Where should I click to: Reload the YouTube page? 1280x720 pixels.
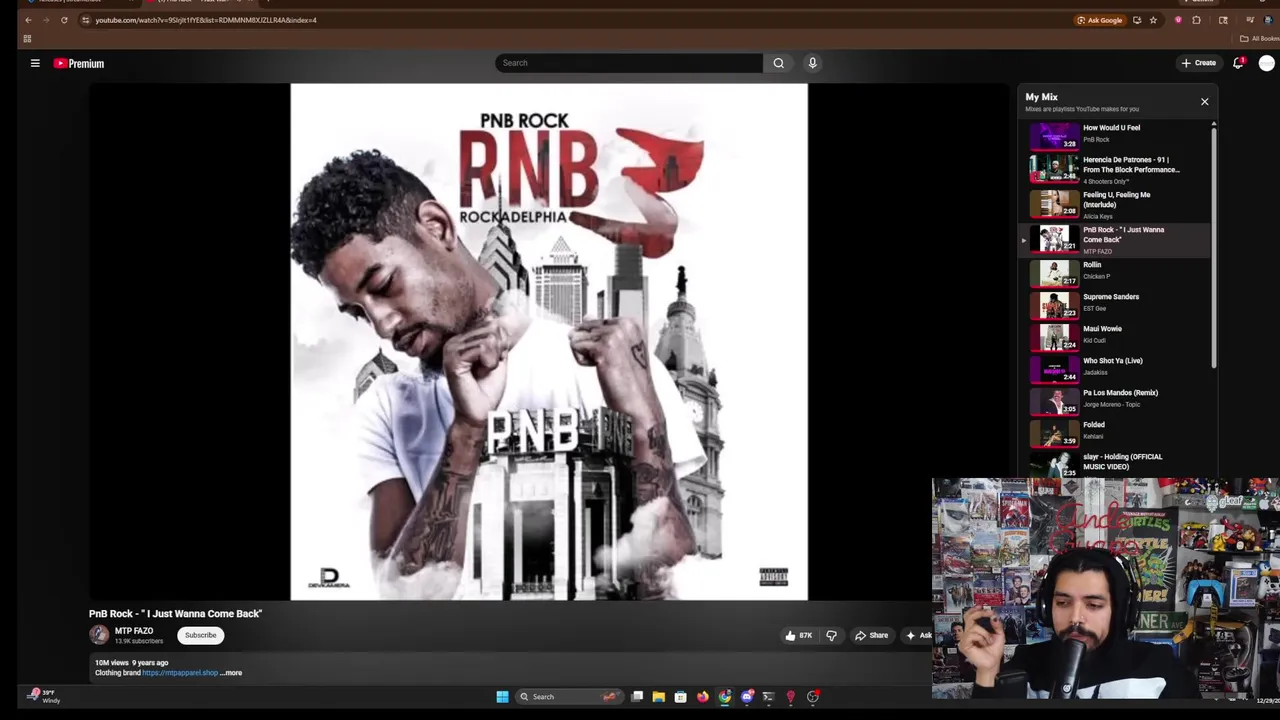64,20
